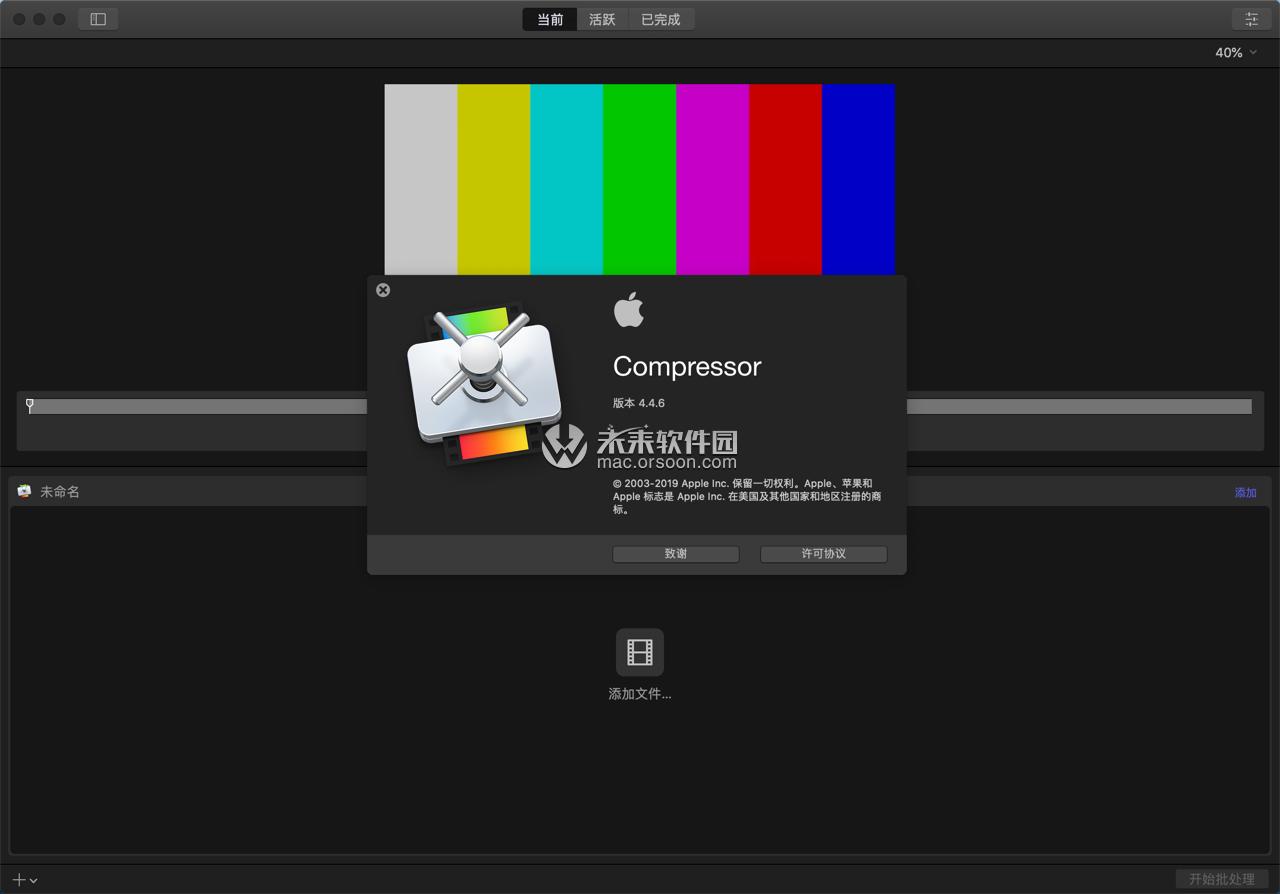The height and width of the screenshot is (894, 1280).
Task: Switch to the 已完成 tab
Action: (661, 18)
